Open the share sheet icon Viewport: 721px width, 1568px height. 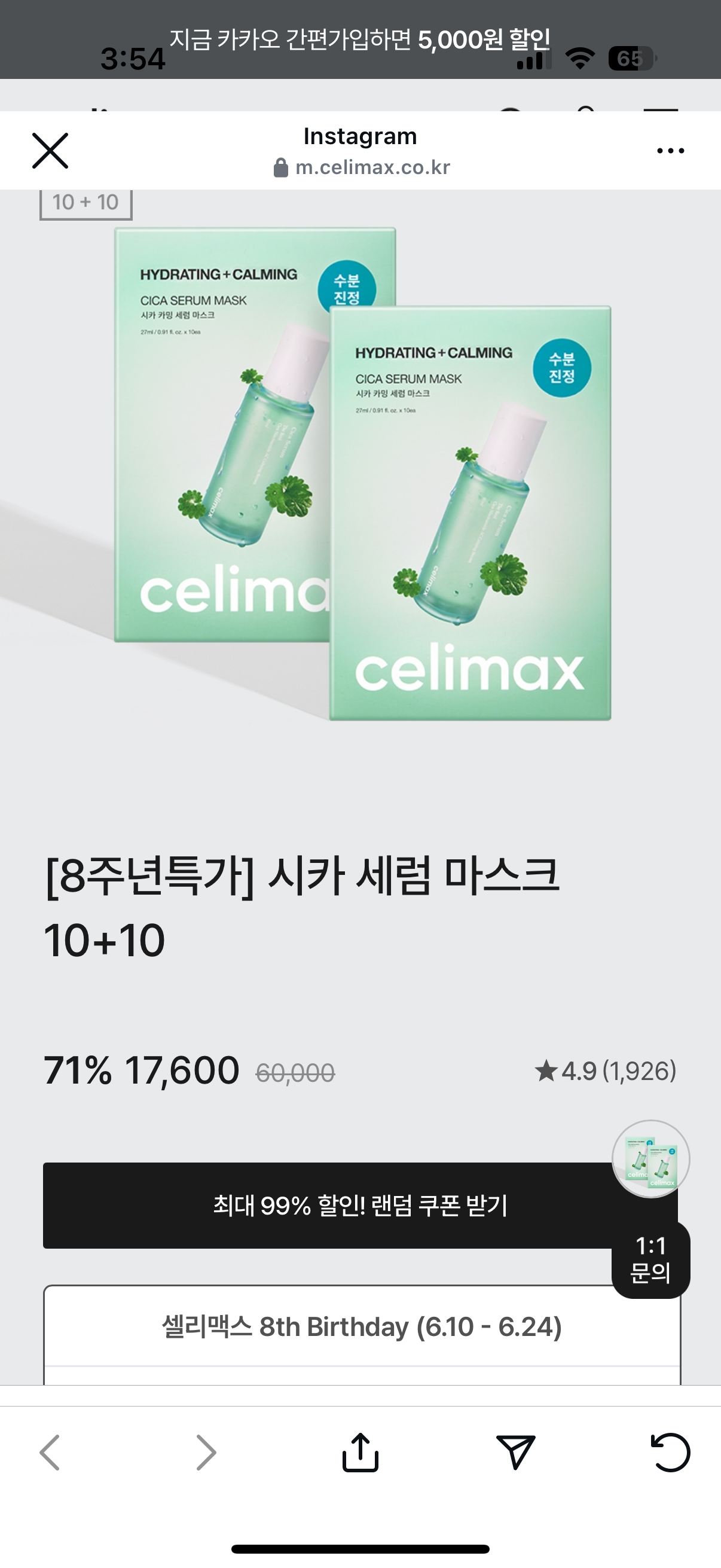tap(360, 1453)
